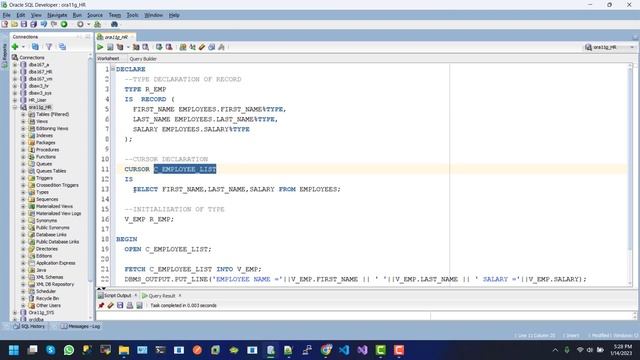Click the Refresh connections icon

[x=35, y=47]
